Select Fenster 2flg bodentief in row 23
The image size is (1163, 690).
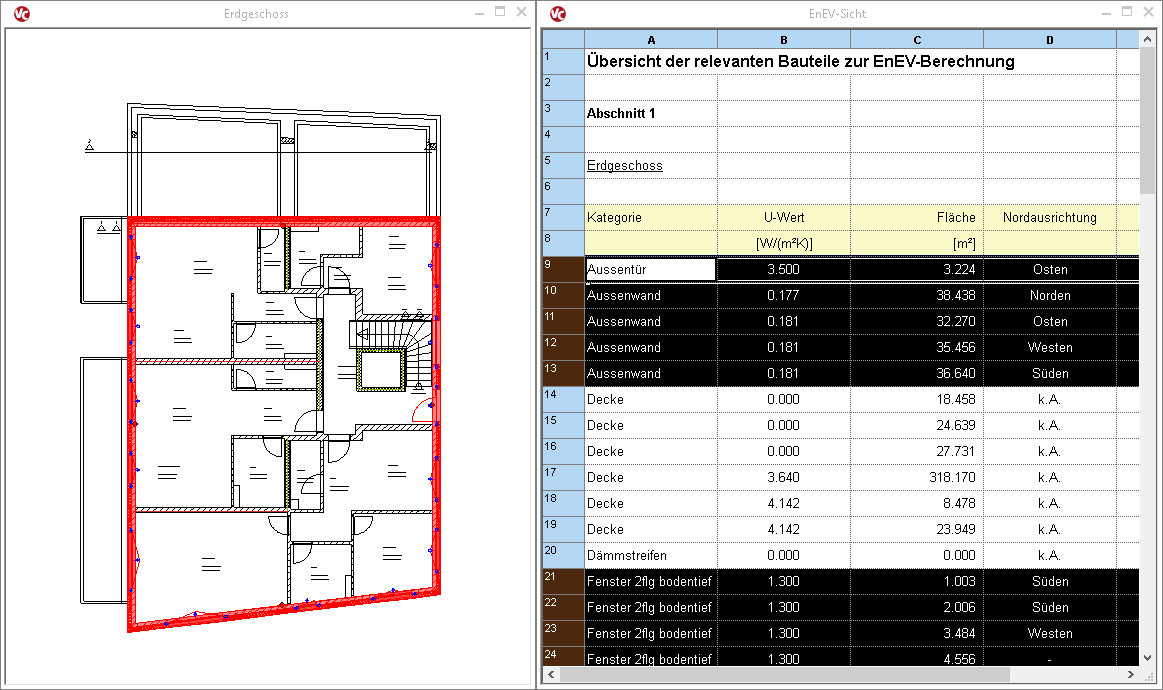click(x=651, y=633)
